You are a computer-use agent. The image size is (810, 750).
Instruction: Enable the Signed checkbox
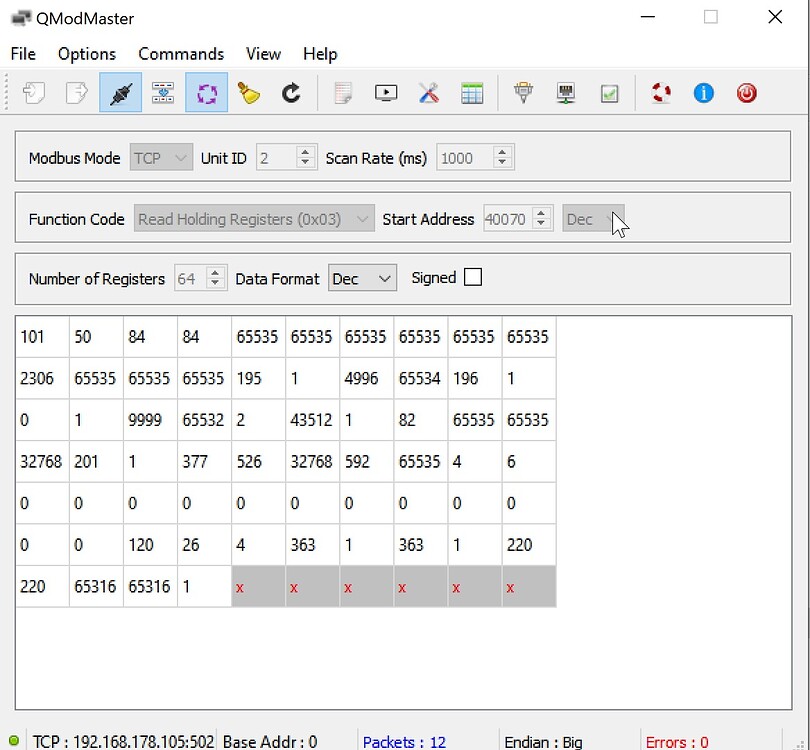(473, 278)
